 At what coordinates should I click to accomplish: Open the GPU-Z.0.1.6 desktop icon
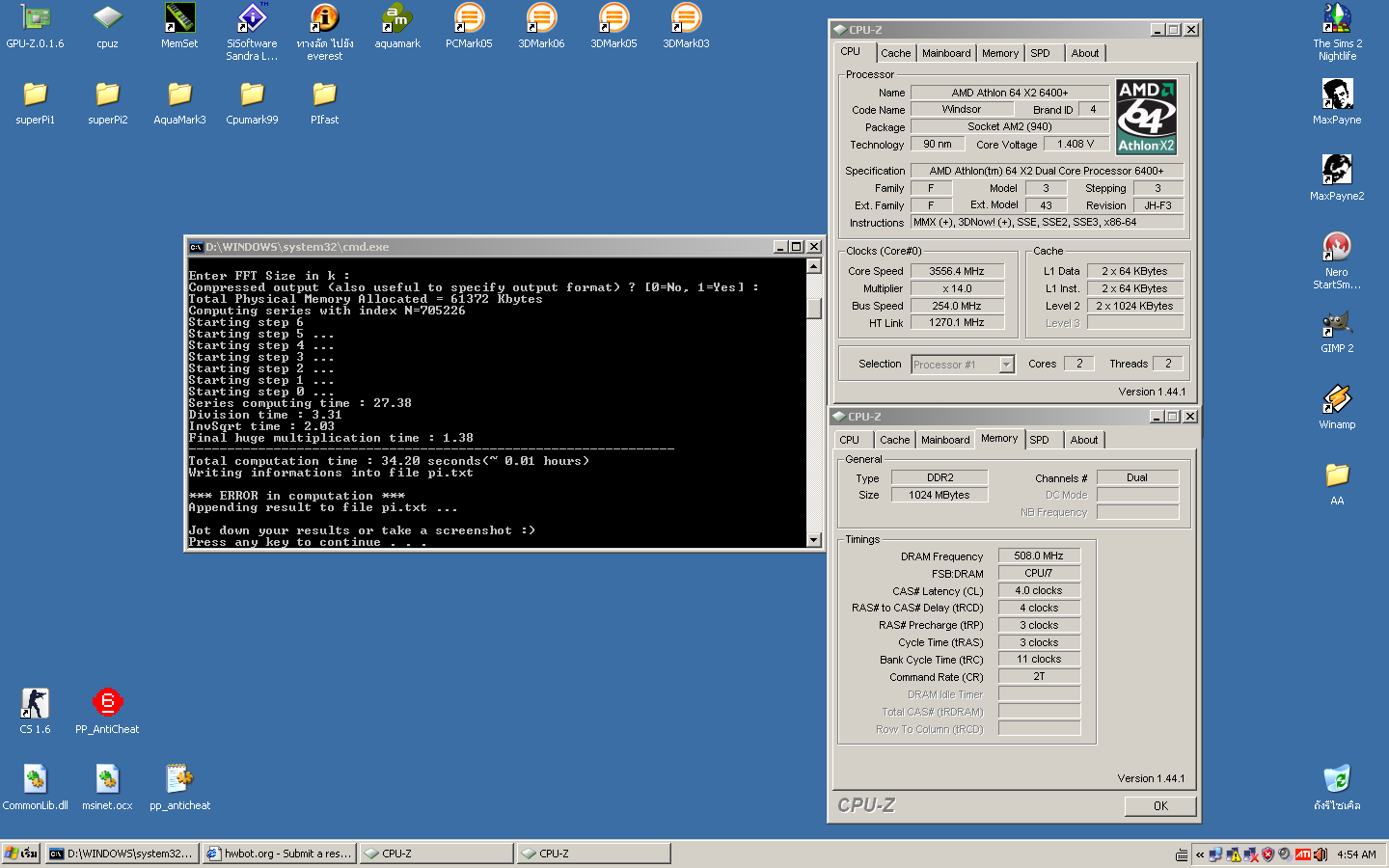click(35, 26)
